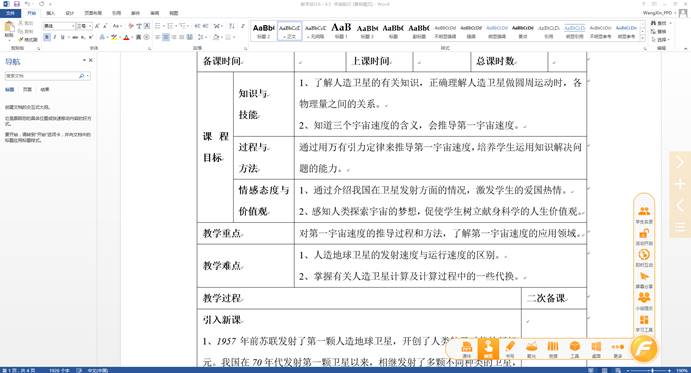Click the orange padlock icon in the side panel
This screenshot has width=691, height=373.
point(644,233)
